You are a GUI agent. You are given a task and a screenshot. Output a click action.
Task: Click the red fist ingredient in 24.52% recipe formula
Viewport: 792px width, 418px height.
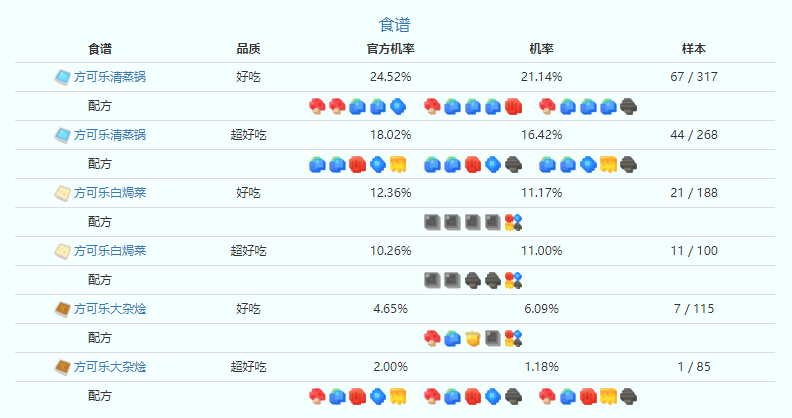tap(513, 107)
